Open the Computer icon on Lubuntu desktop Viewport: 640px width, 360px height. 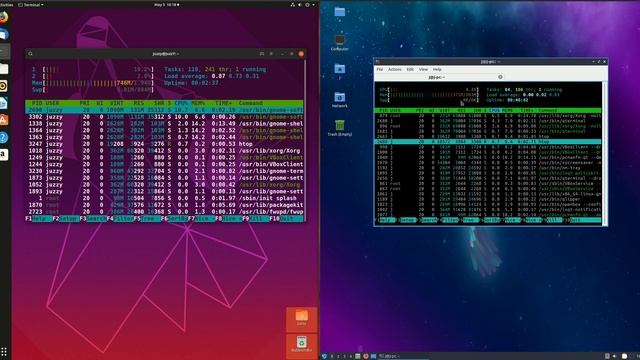340,42
